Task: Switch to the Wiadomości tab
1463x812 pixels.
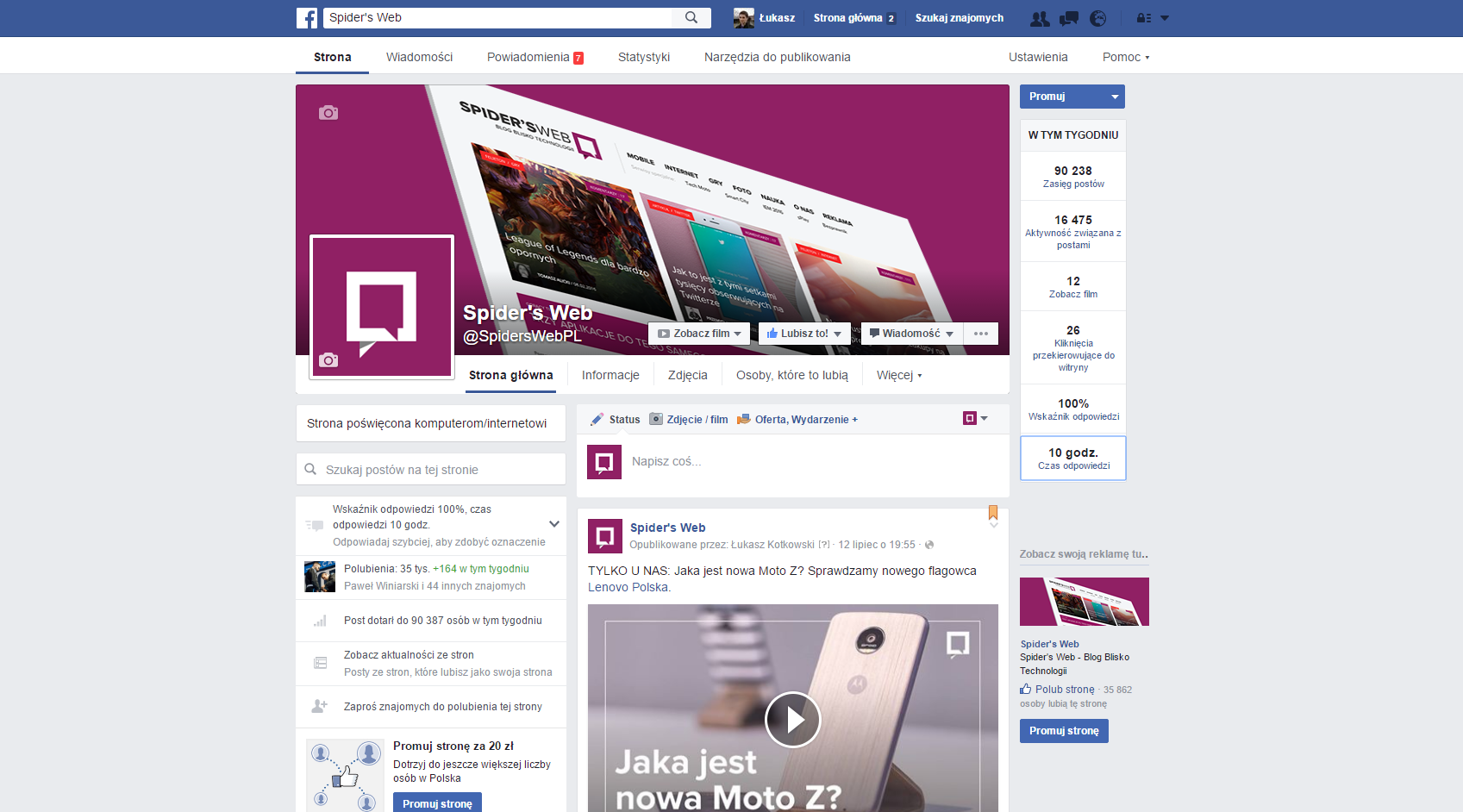Action: [419, 57]
